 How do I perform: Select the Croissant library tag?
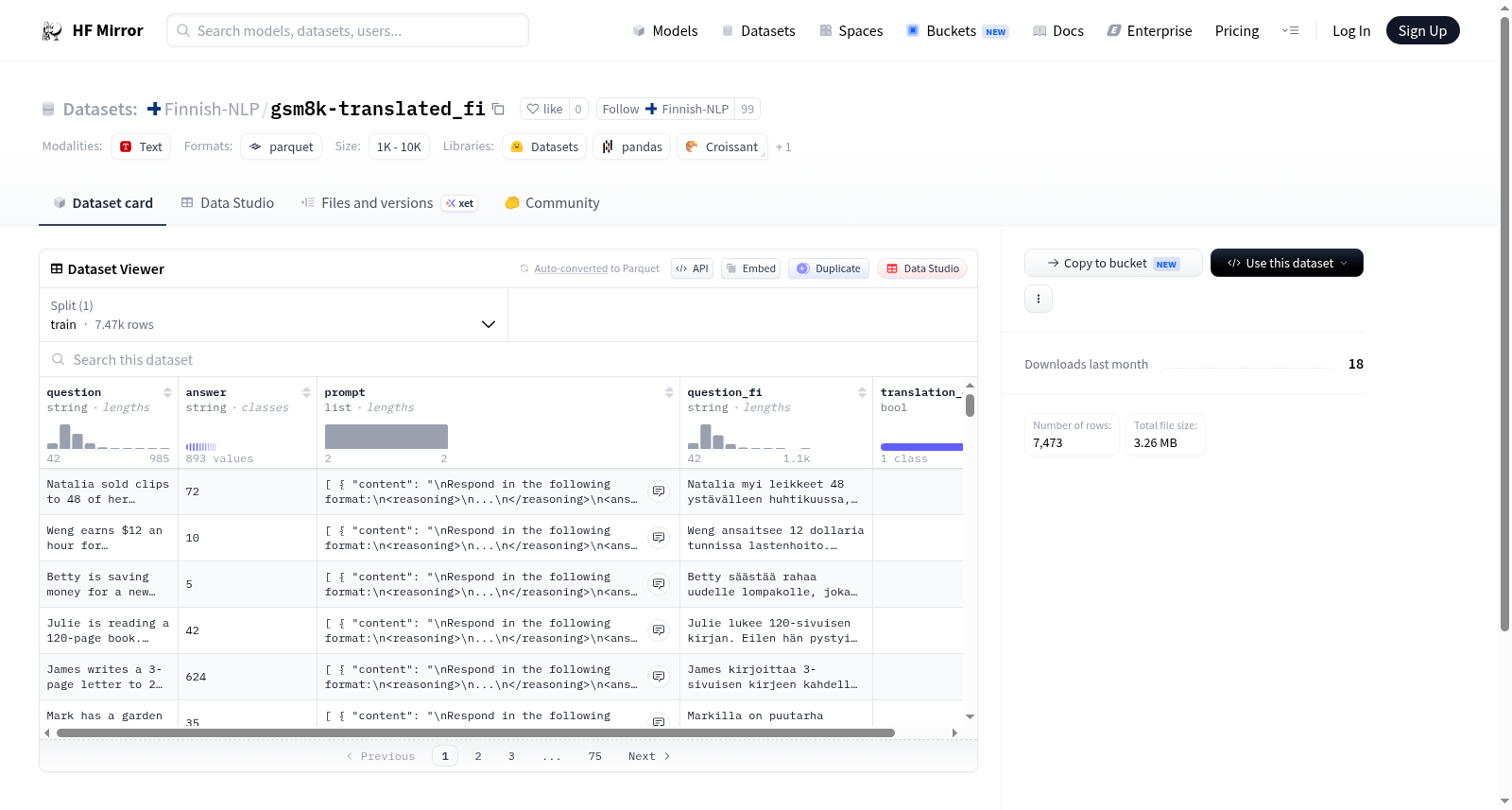pyautogui.click(x=722, y=146)
